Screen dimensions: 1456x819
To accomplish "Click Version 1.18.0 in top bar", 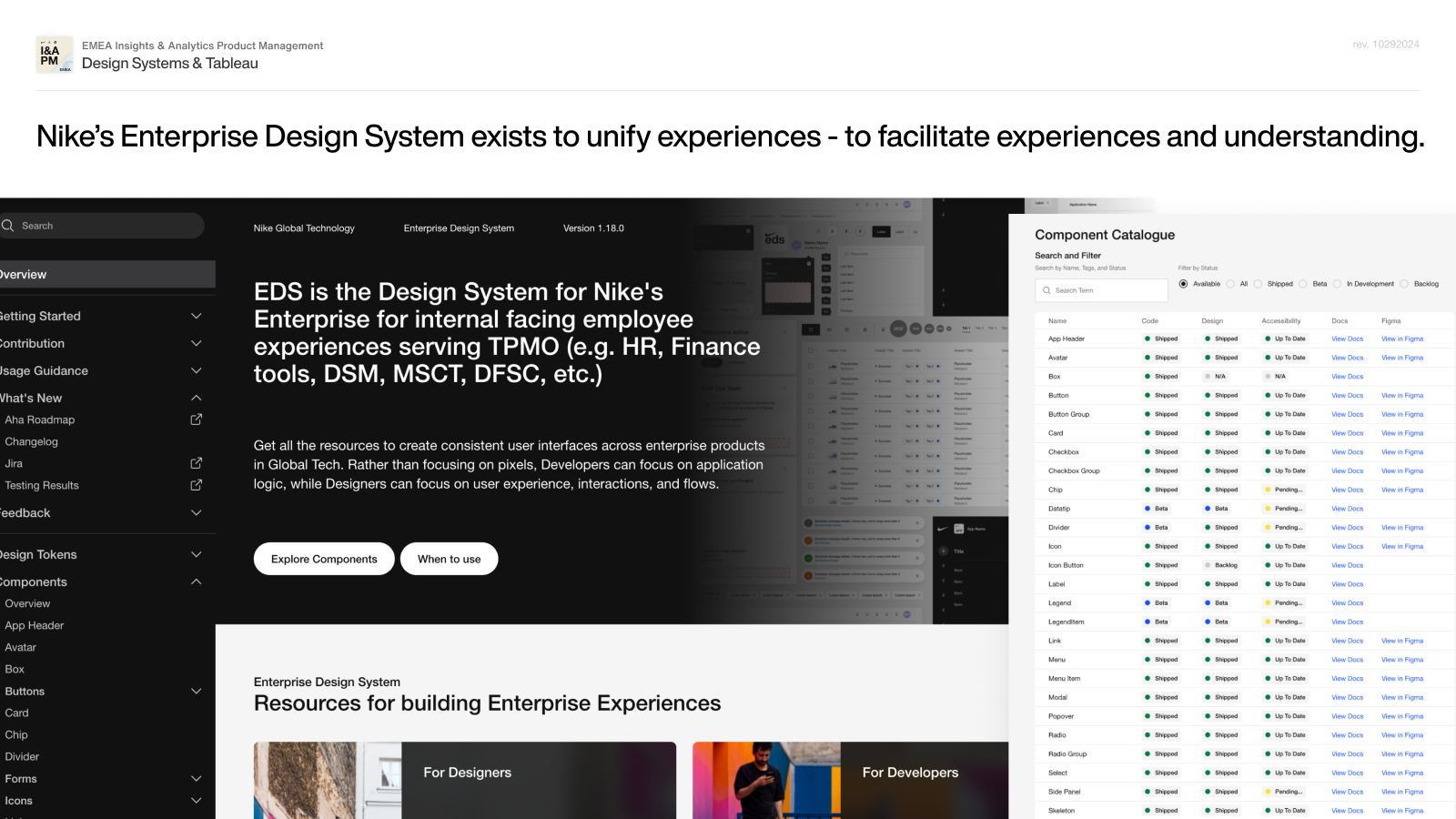I will coord(593,228).
